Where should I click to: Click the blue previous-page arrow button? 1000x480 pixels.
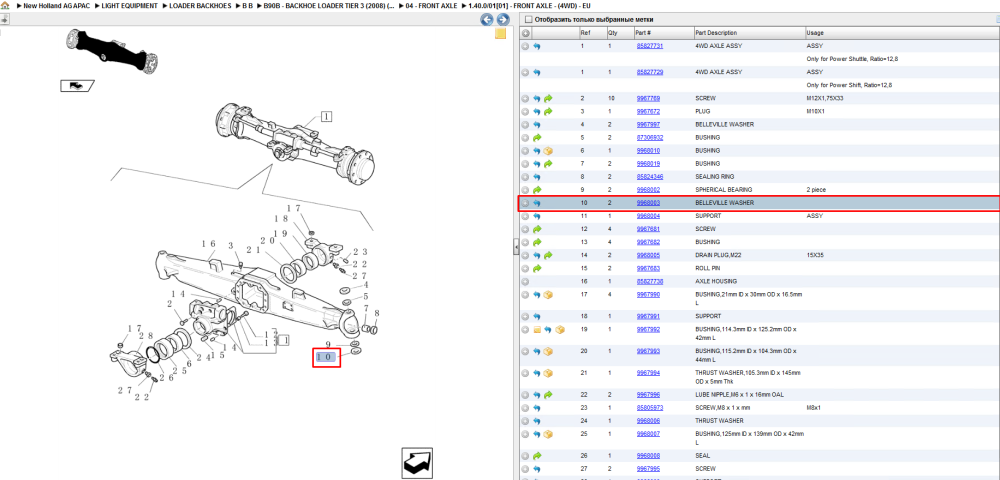(487, 20)
